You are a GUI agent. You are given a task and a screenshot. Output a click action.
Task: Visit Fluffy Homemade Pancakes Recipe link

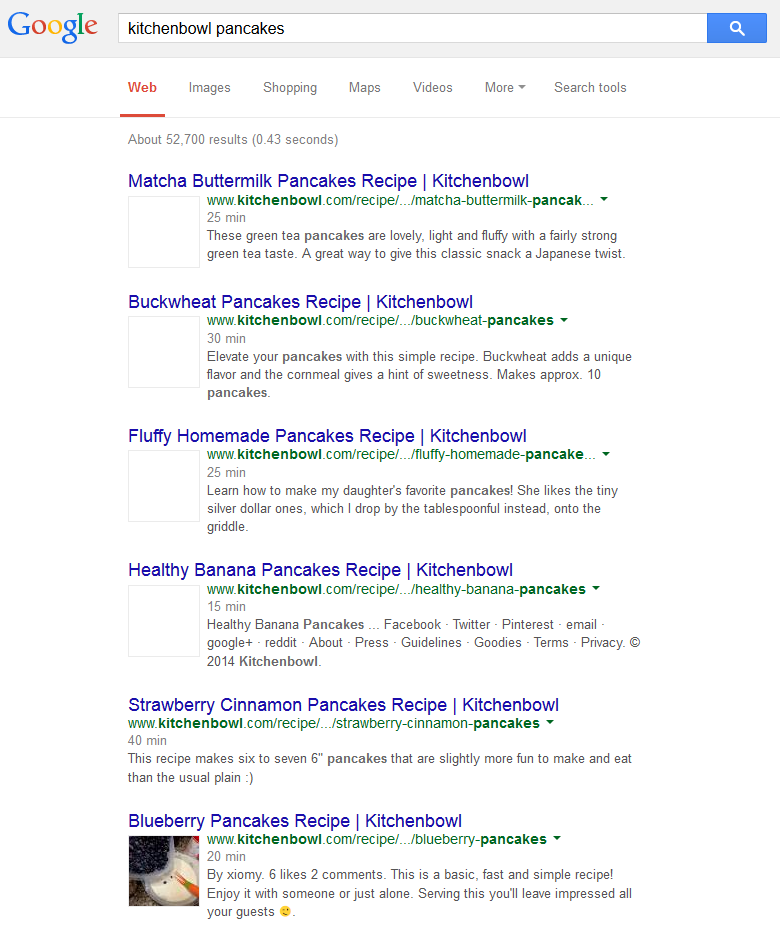click(327, 436)
